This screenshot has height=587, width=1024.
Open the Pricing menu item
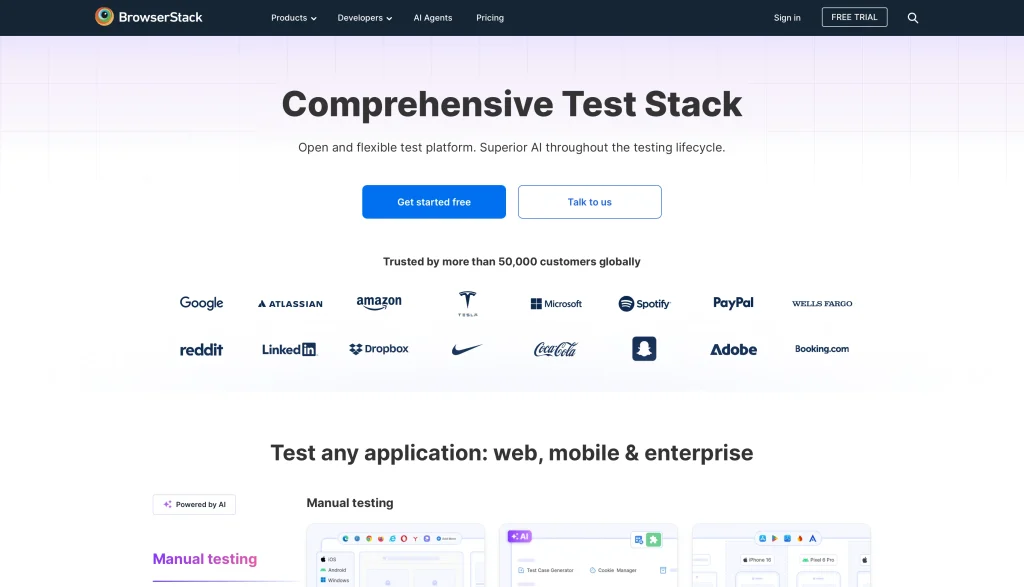pos(489,17)
